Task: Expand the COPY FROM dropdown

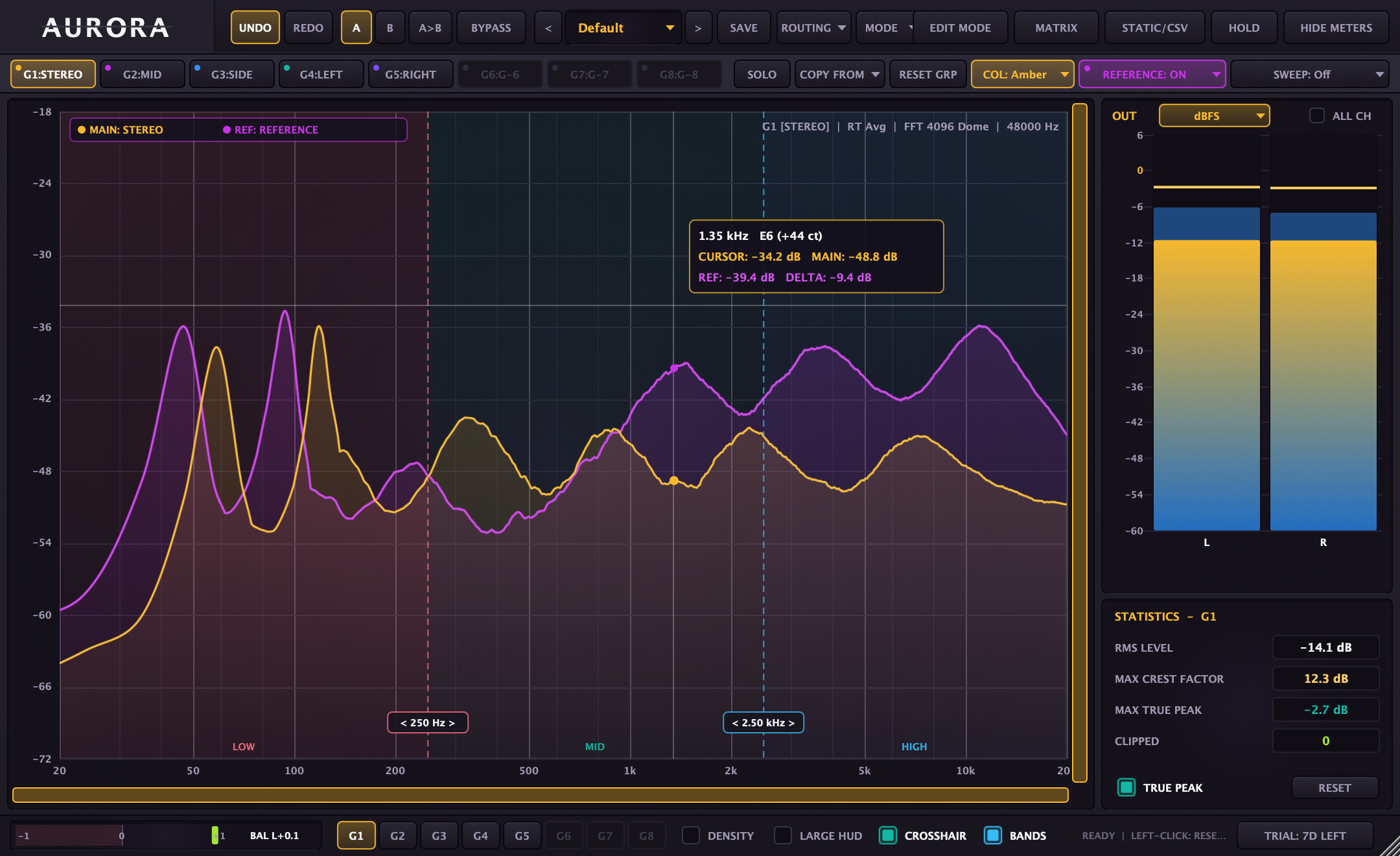Action: click(839, 75)
